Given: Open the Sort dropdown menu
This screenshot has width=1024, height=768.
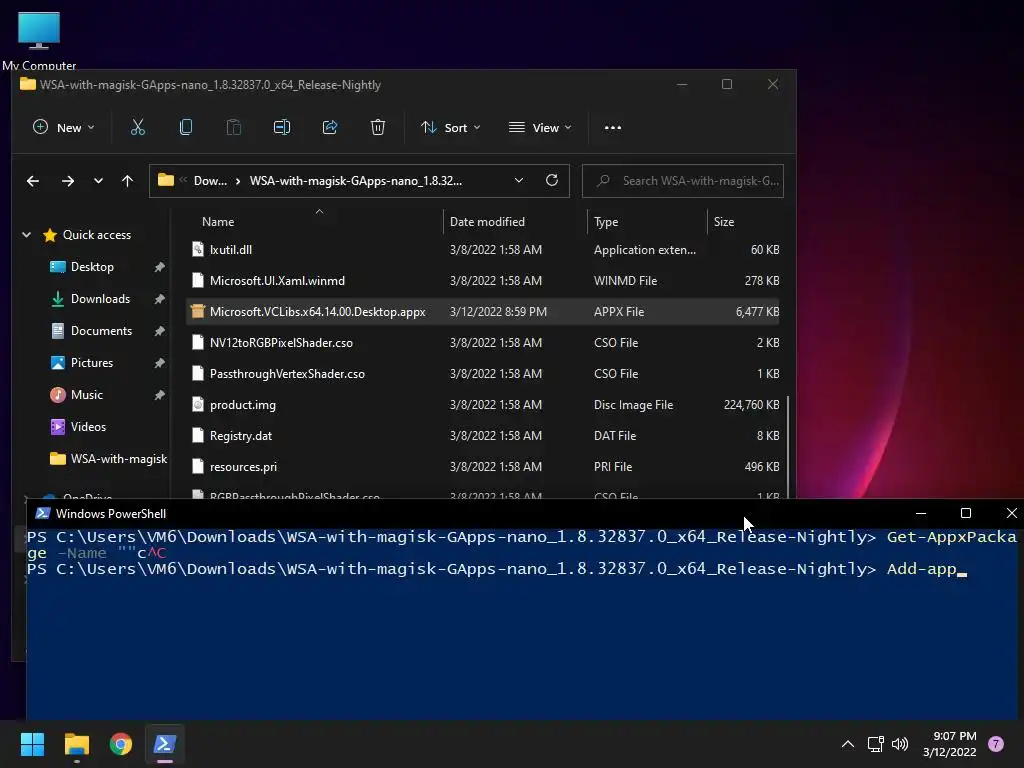Looking at the screenshot, I should click(x=451, y=127).
